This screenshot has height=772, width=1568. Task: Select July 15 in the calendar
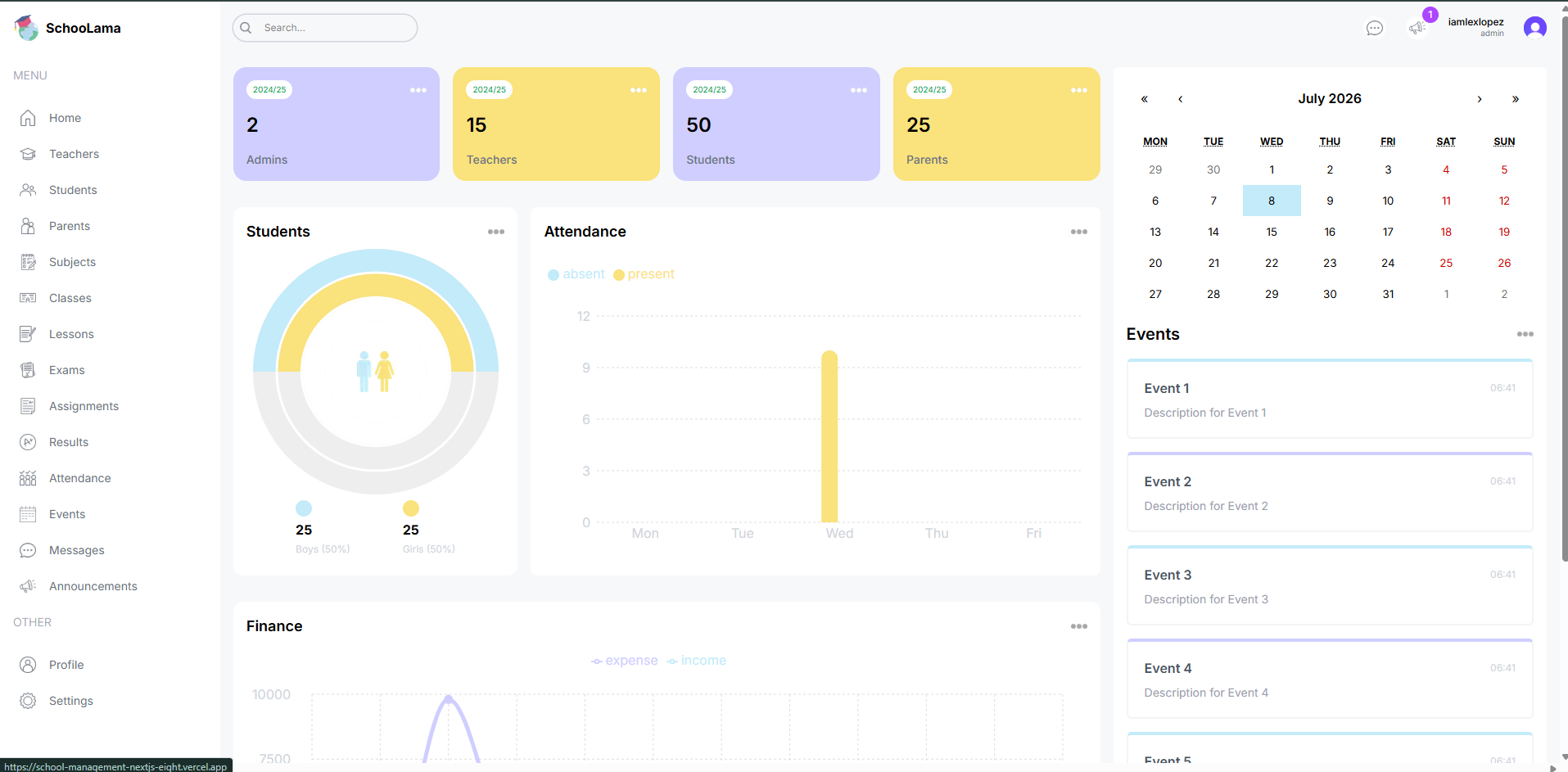[1272, 232]
